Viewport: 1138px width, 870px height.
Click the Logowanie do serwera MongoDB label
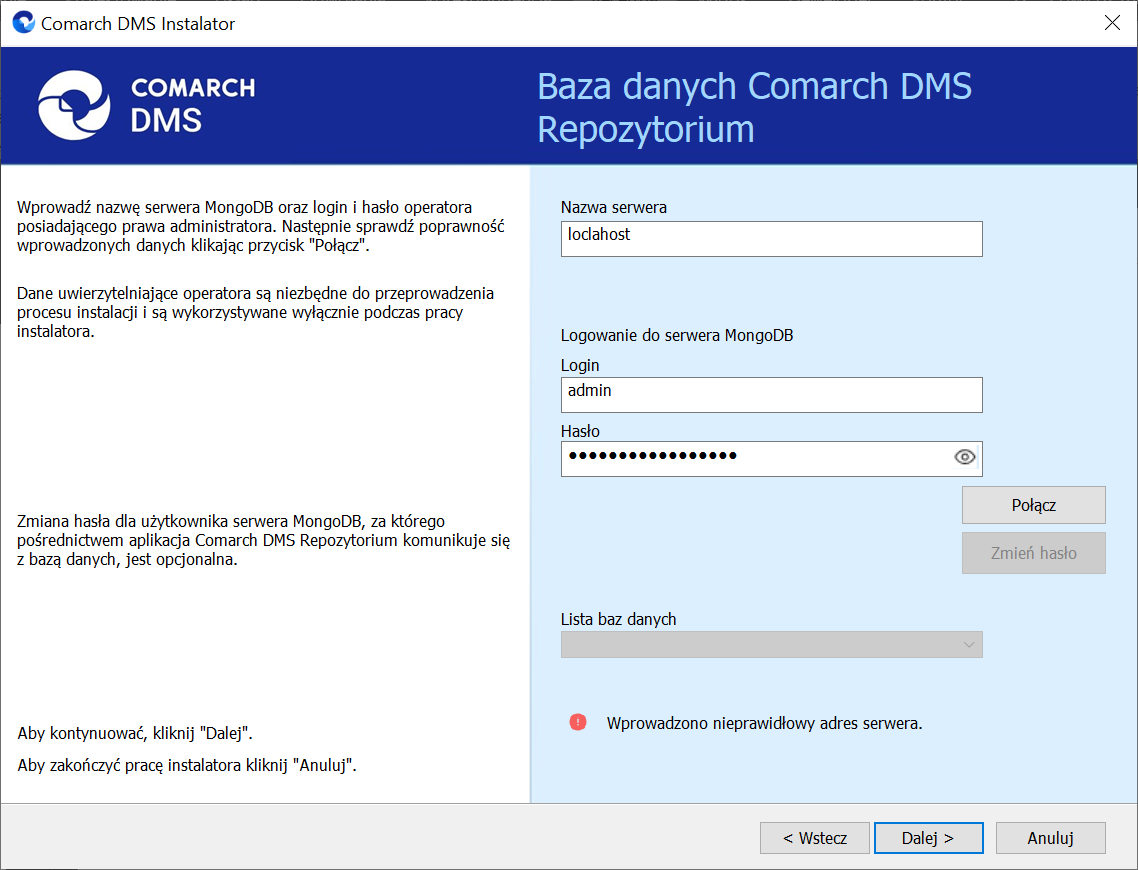pos(676,335)
